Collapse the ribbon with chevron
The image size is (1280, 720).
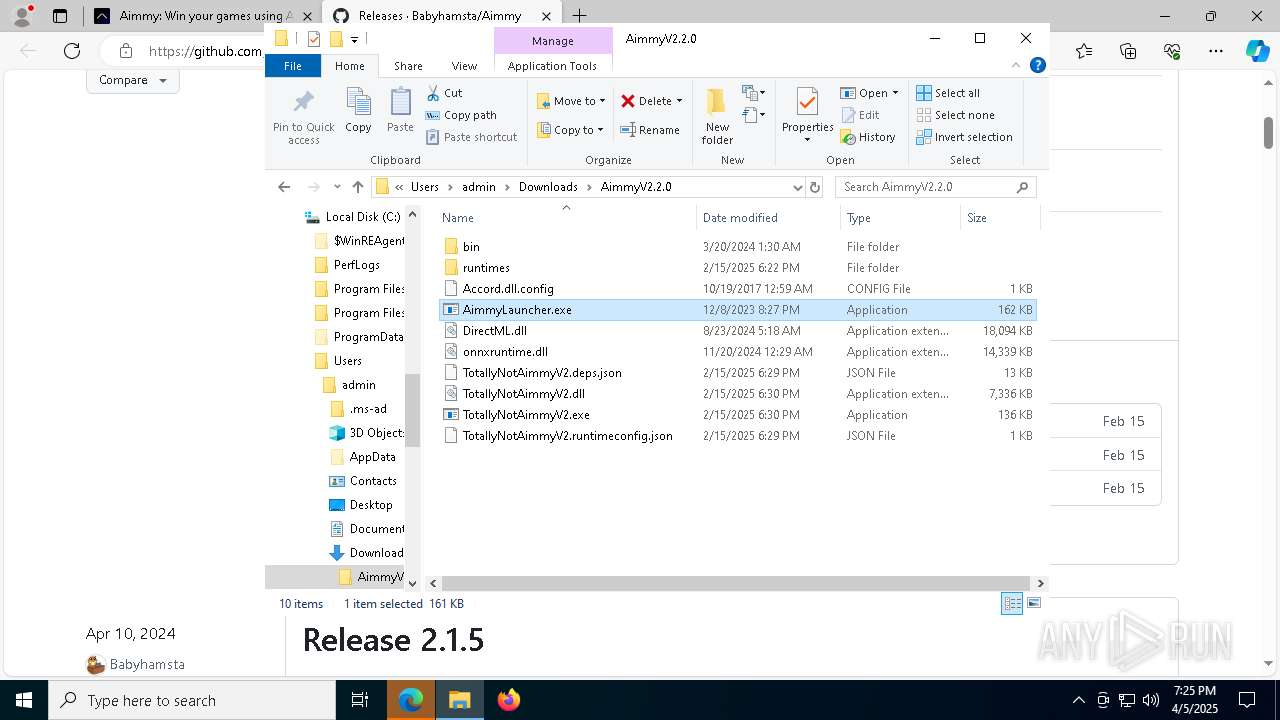click(x=1016, y=65)
